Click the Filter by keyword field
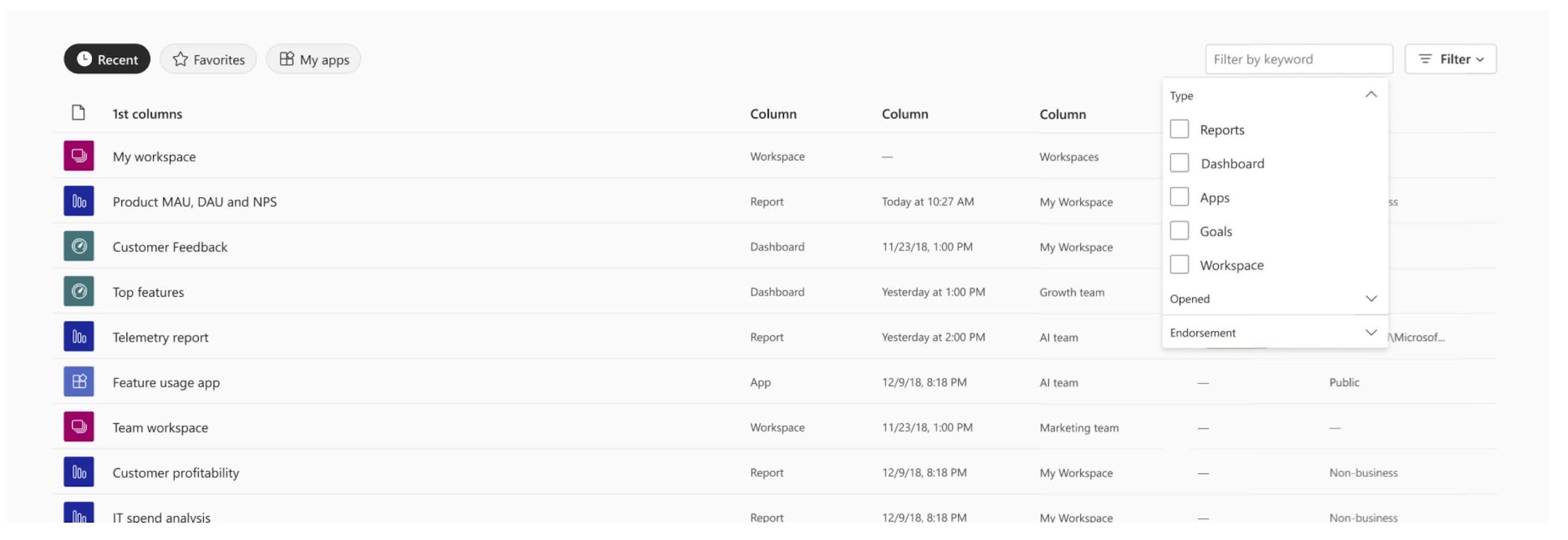1568x540 pixels. [x=1298, y=60]
